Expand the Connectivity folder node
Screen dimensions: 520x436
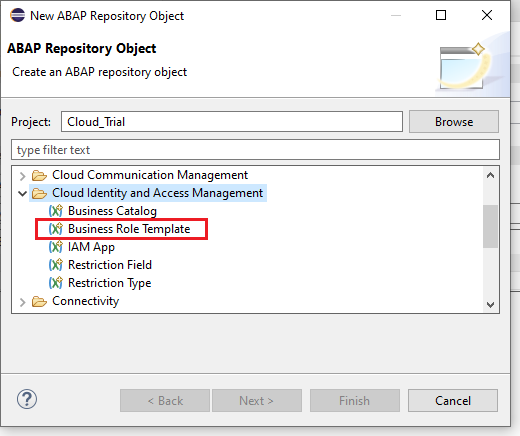22,302
